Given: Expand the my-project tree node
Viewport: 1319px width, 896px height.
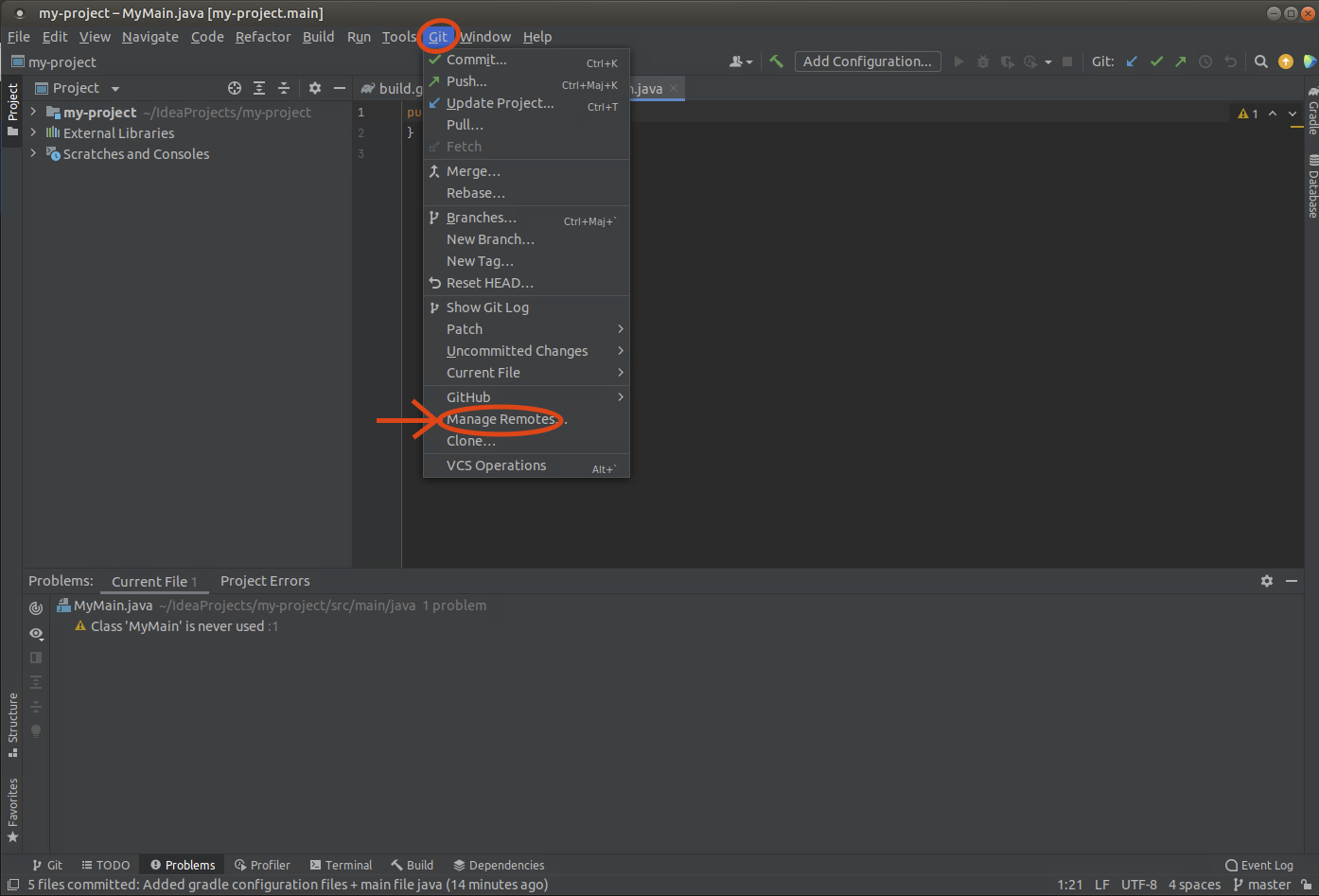Looking at the screenshot, I should click(x=33, y=112).
